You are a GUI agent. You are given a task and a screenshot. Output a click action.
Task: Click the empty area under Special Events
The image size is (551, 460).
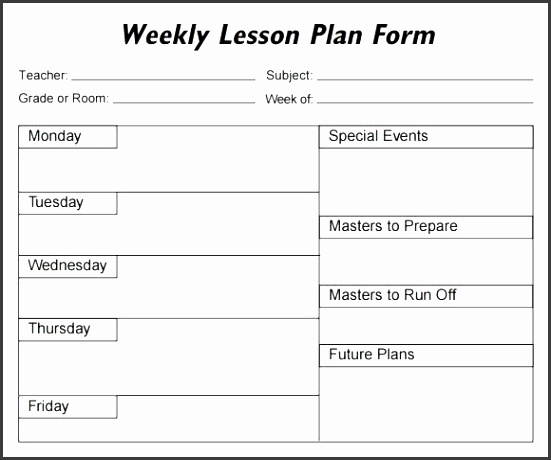pos(426,182)
